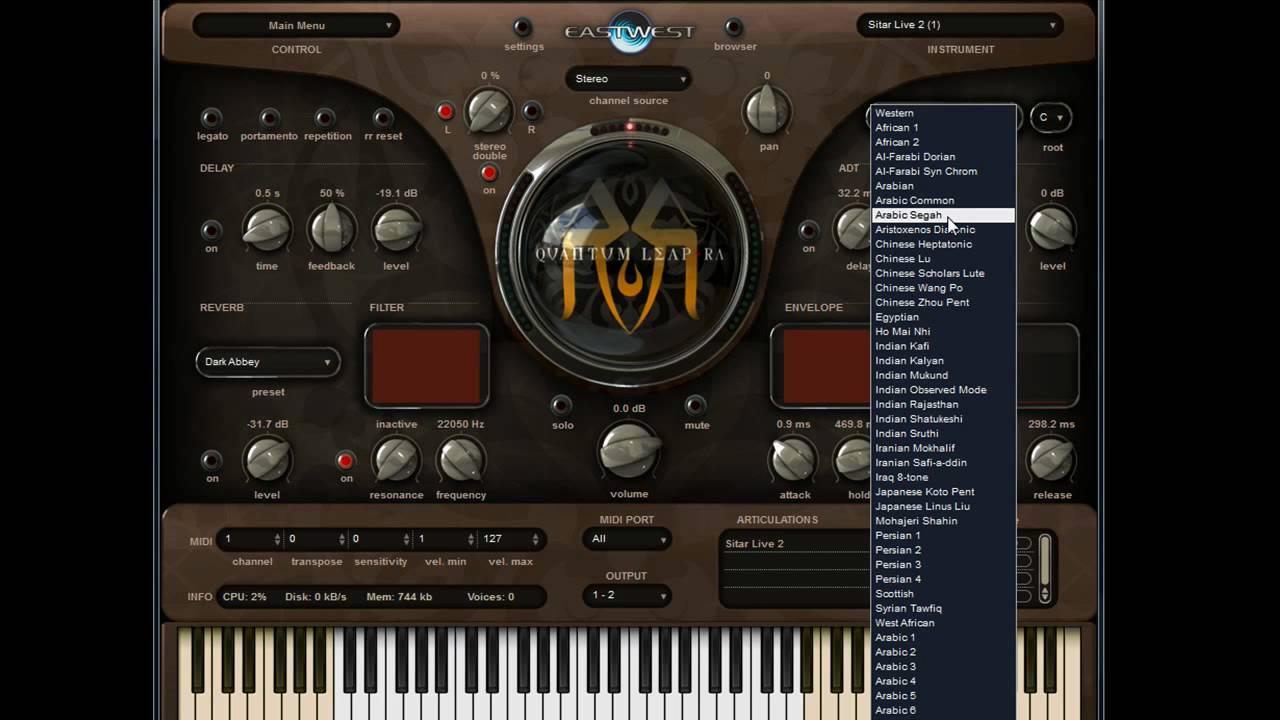Viewport: 1280px width, 720px height.
Task: Click the red filter display panel
Action: tap(427, 366)
